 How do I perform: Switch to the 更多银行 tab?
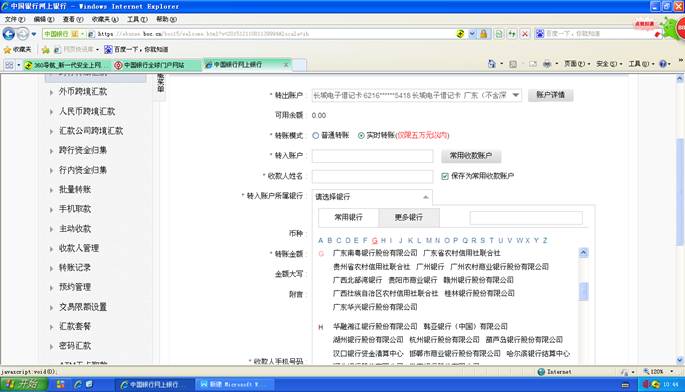click(408, 217)
